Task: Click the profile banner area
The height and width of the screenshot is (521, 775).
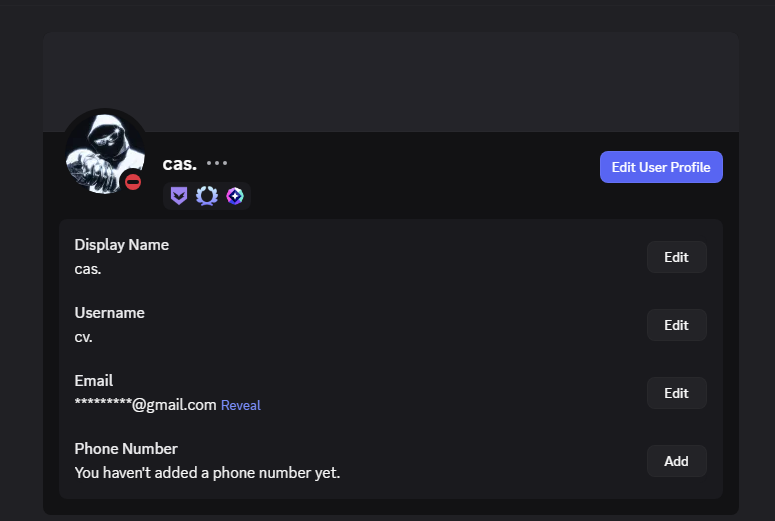Action: point(390,80)
